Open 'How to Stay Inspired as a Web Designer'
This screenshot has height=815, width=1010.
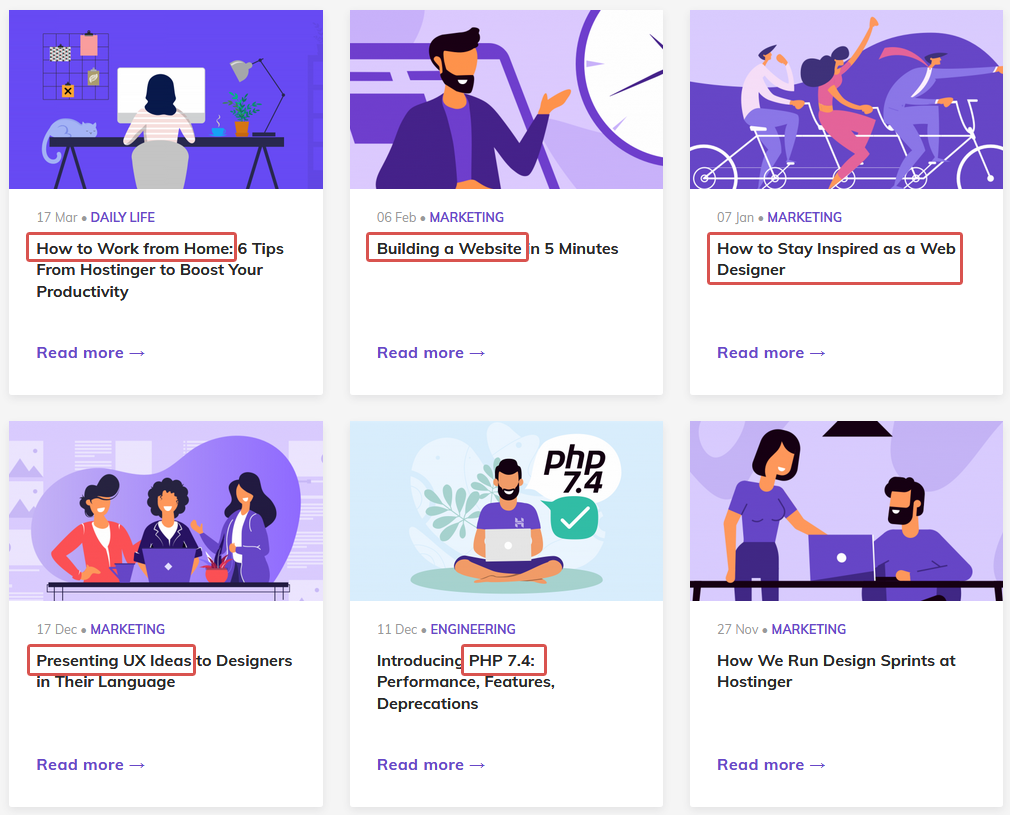[835, 259]
